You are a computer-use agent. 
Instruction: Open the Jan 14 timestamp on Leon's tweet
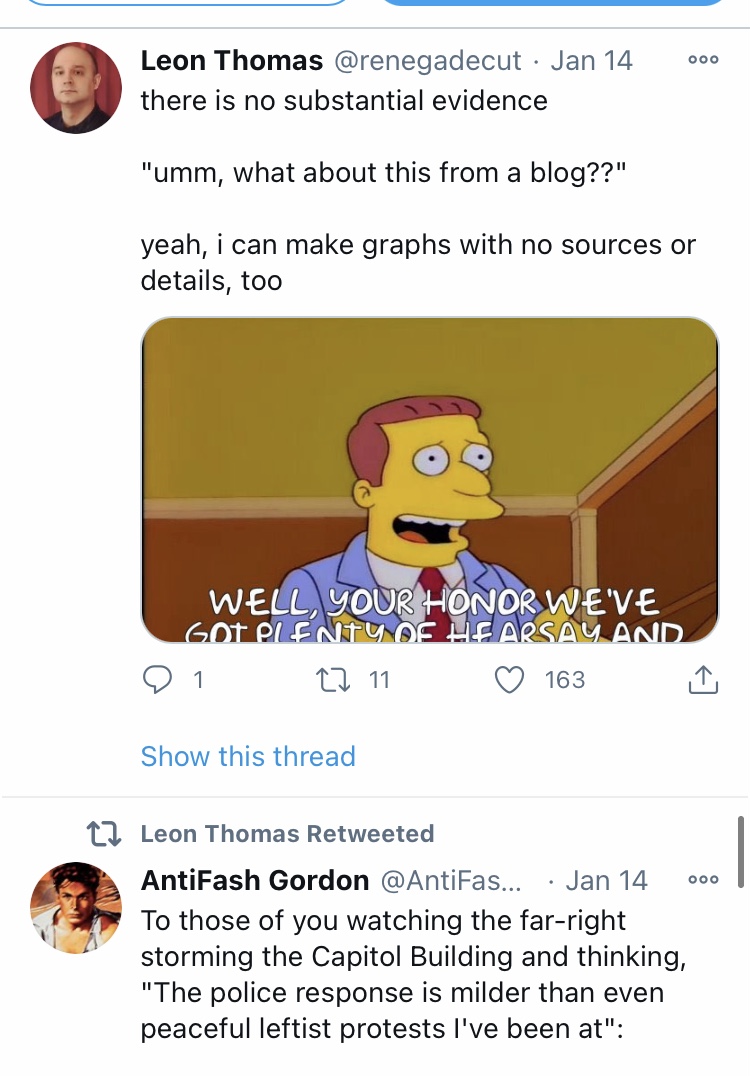point(591,60)
